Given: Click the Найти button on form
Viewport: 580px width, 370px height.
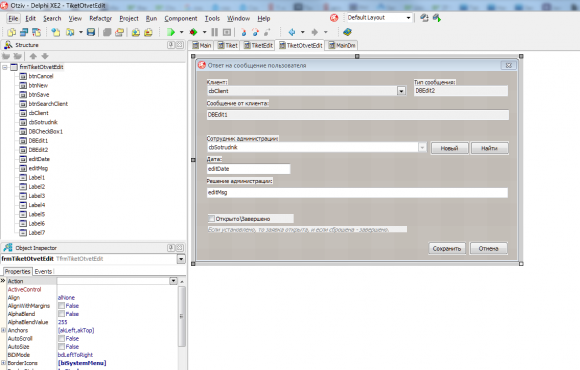Looking at the screenshot, I should tap(489, 148).
